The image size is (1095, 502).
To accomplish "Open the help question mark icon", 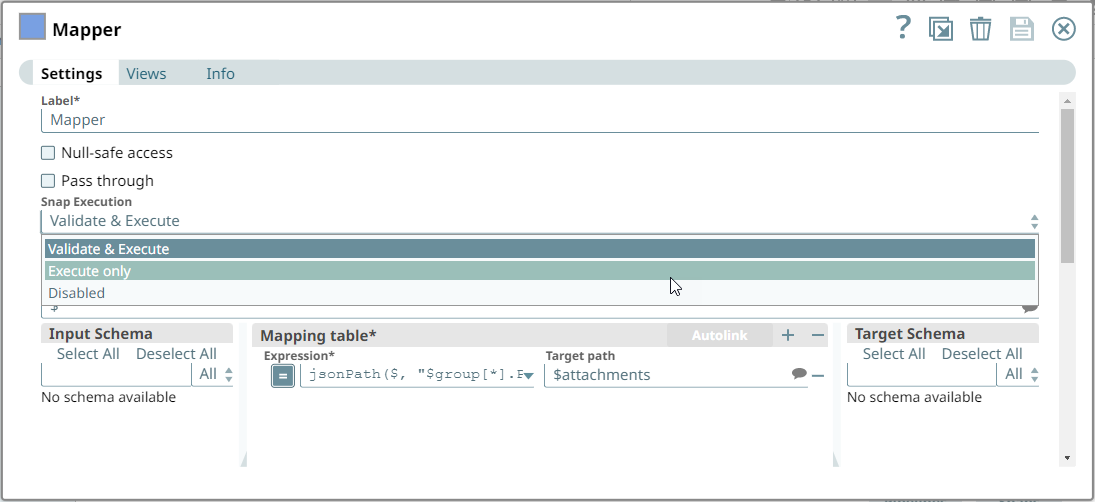I will (903, 28).
